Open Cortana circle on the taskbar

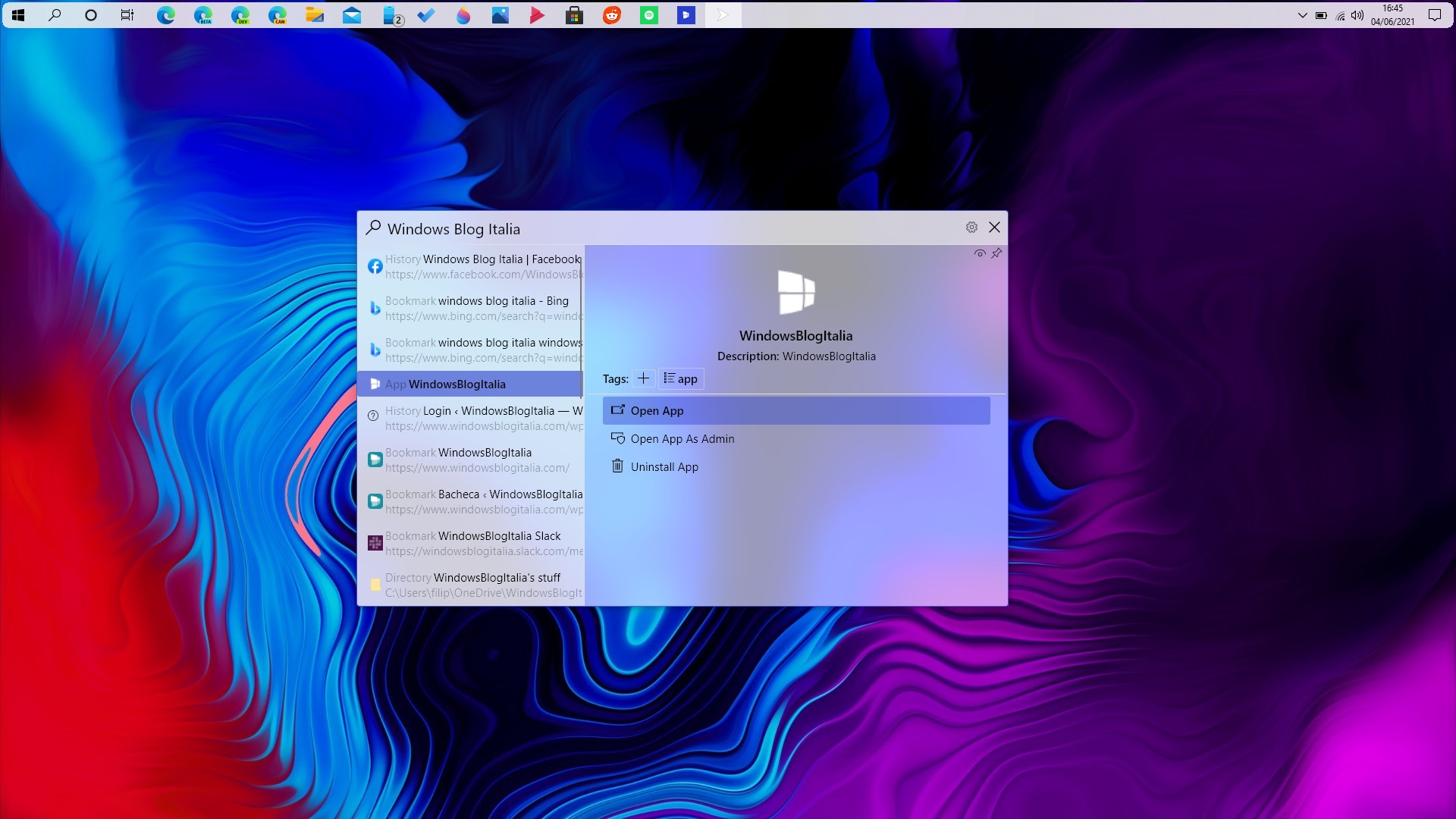pyautogui.click(x=91, y=14)
